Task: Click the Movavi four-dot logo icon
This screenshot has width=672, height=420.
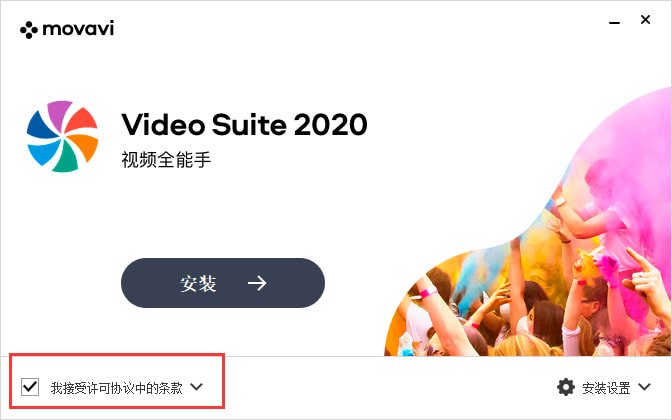Action: [29, 30]
